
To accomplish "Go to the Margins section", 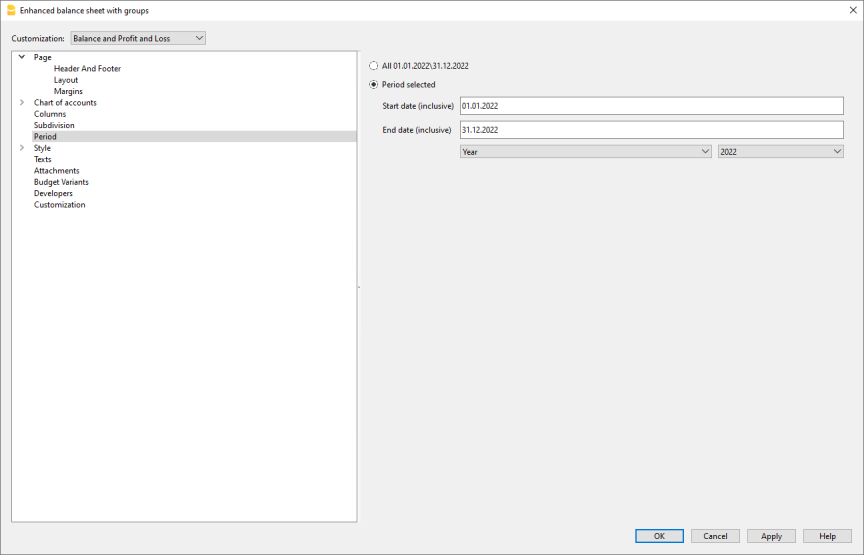I will pyautogui.click(x=68, y=91).
